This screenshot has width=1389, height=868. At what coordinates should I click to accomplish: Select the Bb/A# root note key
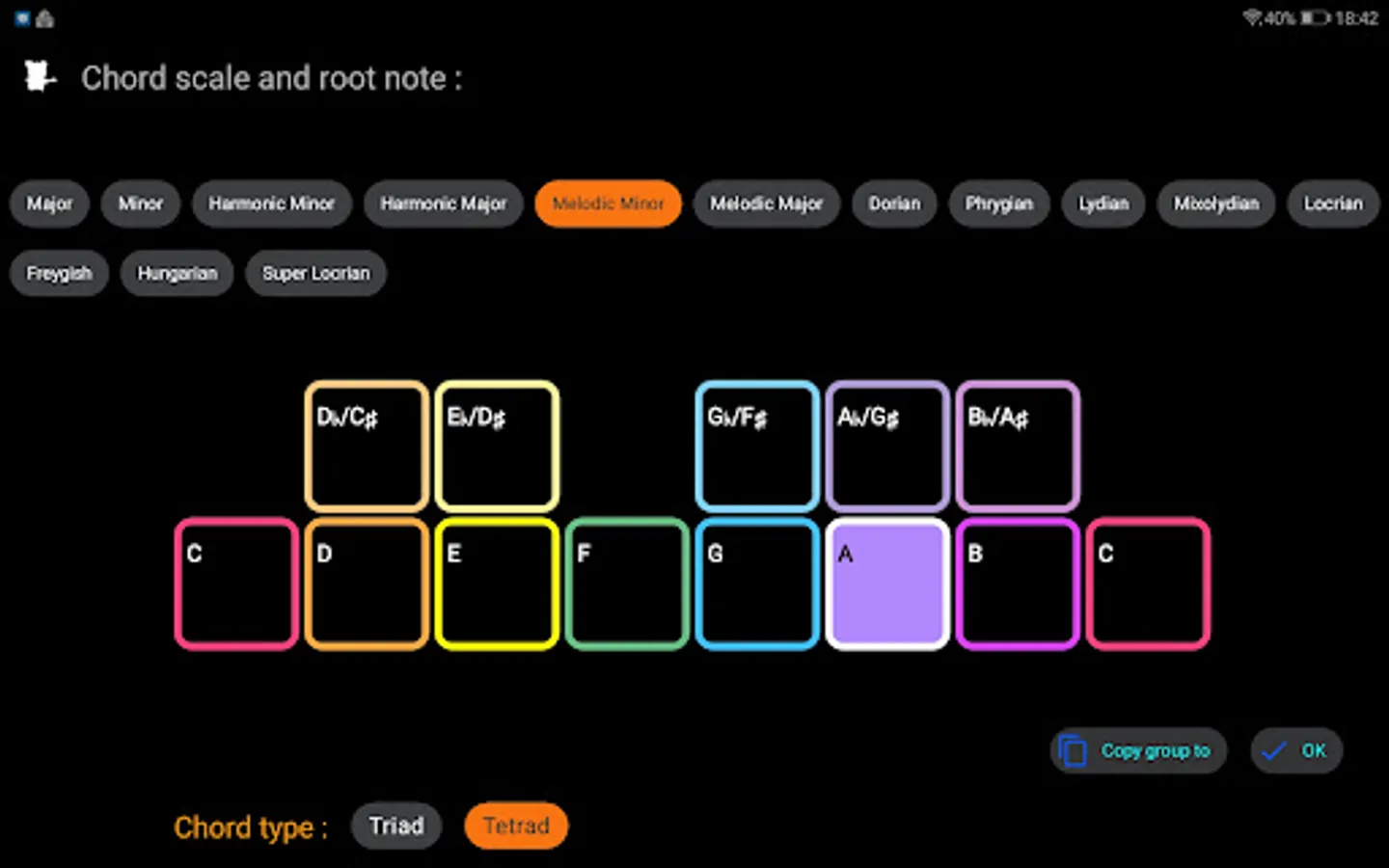pos(1018,446)
